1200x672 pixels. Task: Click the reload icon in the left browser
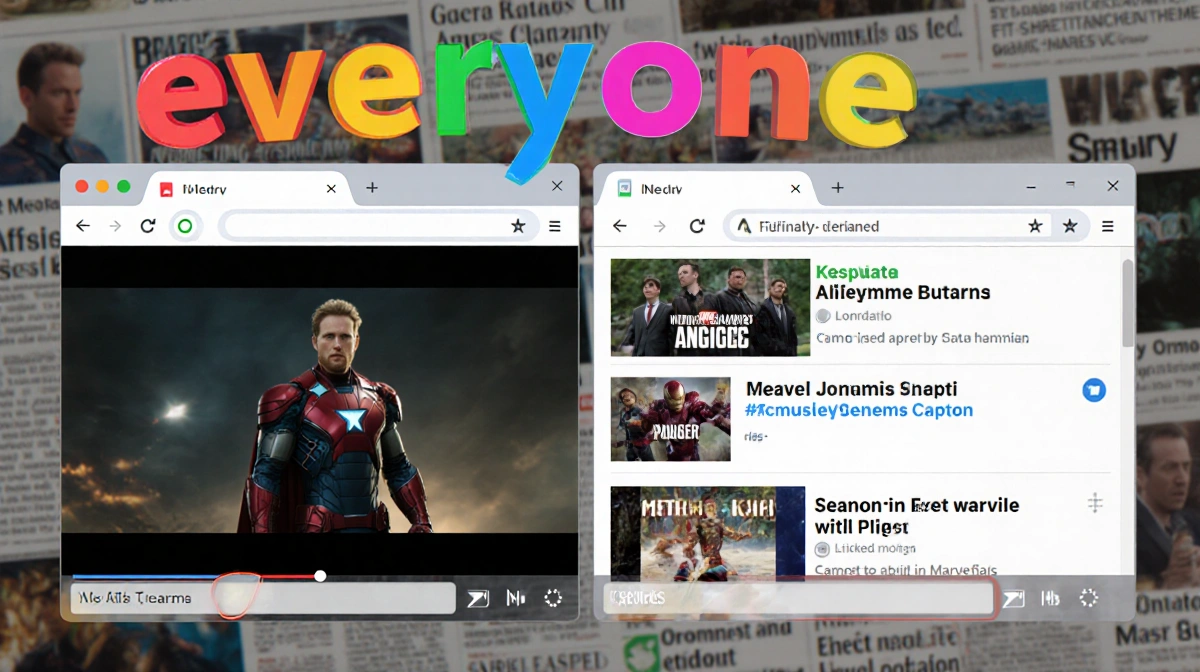(148, 226)
